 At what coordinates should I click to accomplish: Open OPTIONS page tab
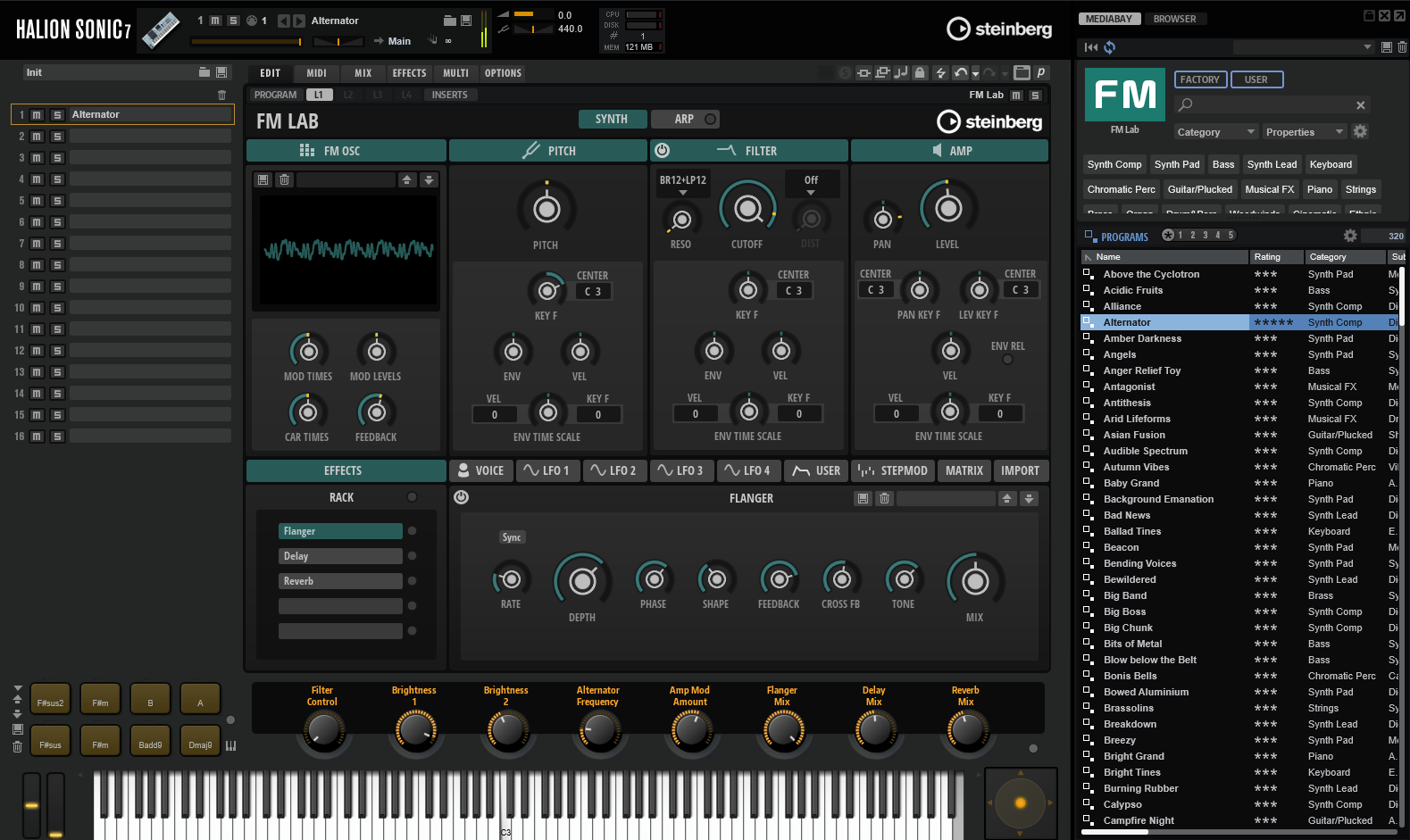click(503, 73)
